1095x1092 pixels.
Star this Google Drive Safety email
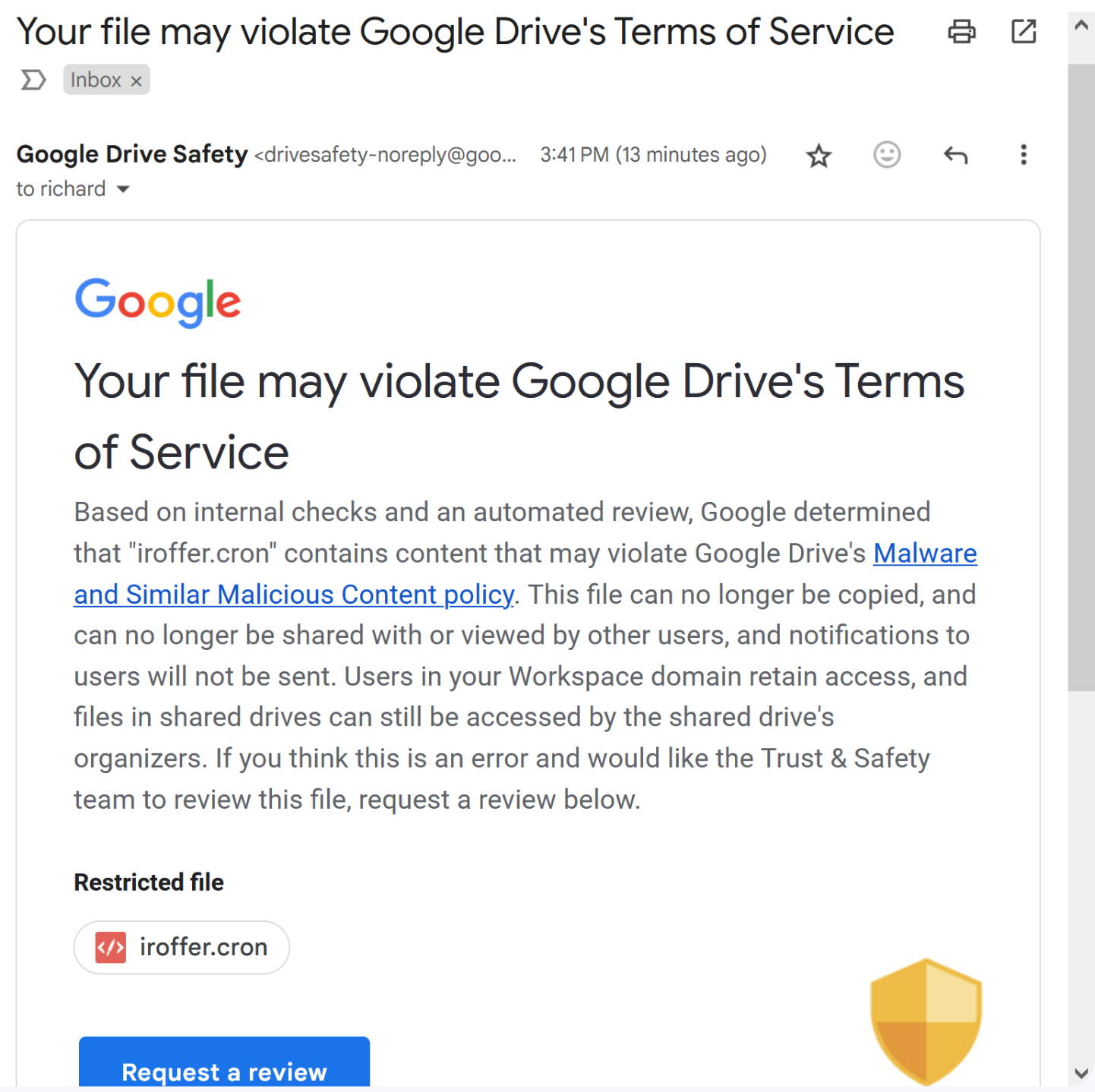point(819,156)
